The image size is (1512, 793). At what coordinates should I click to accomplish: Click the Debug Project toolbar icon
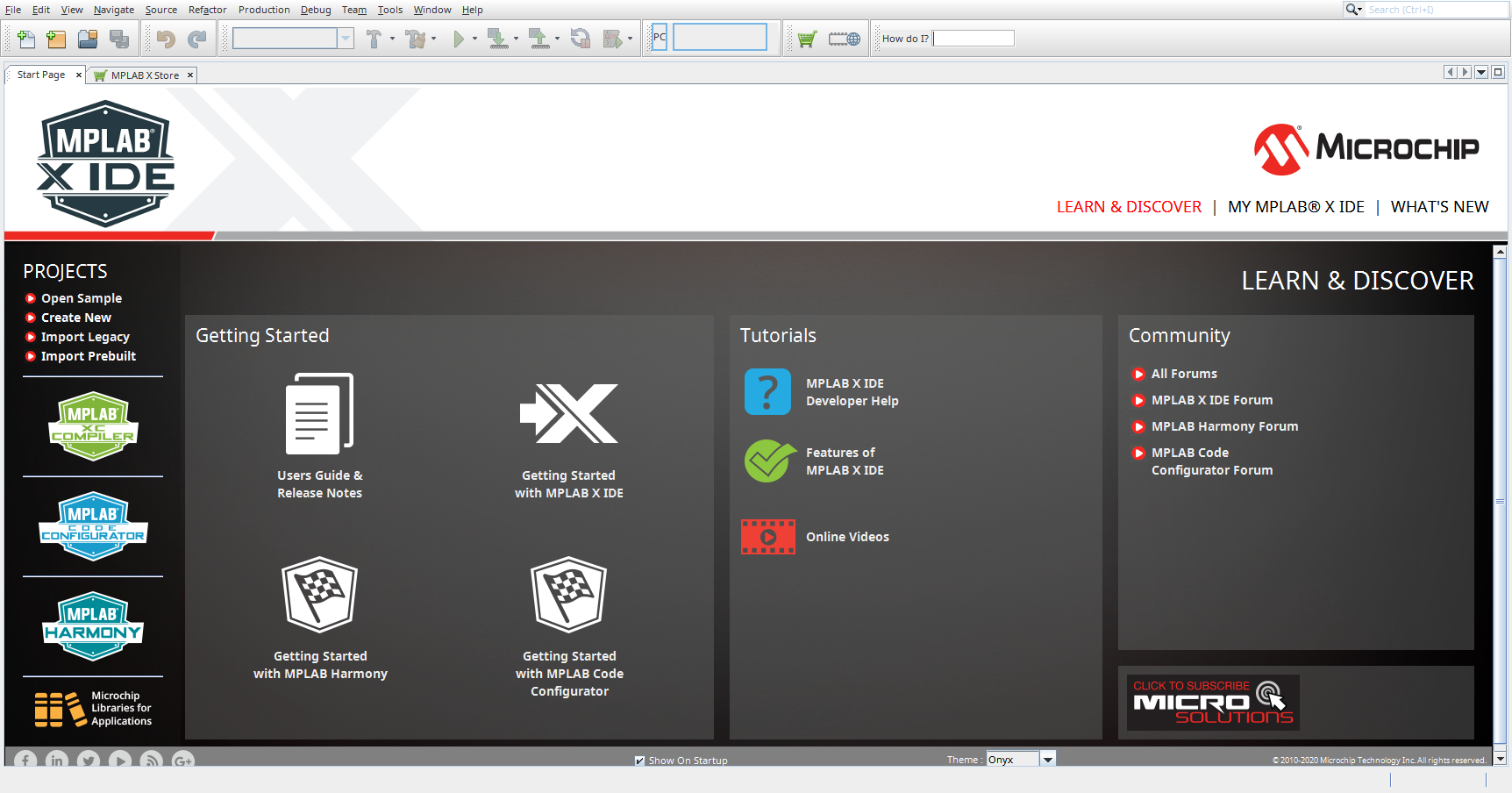pos(612,39)
